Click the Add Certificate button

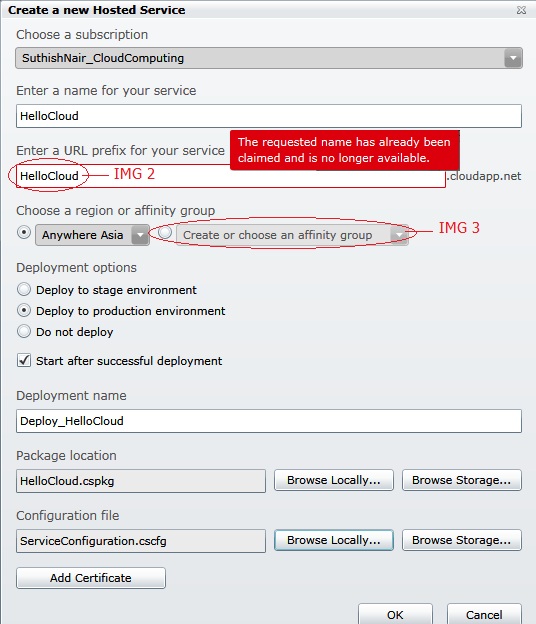click(91, 578)
